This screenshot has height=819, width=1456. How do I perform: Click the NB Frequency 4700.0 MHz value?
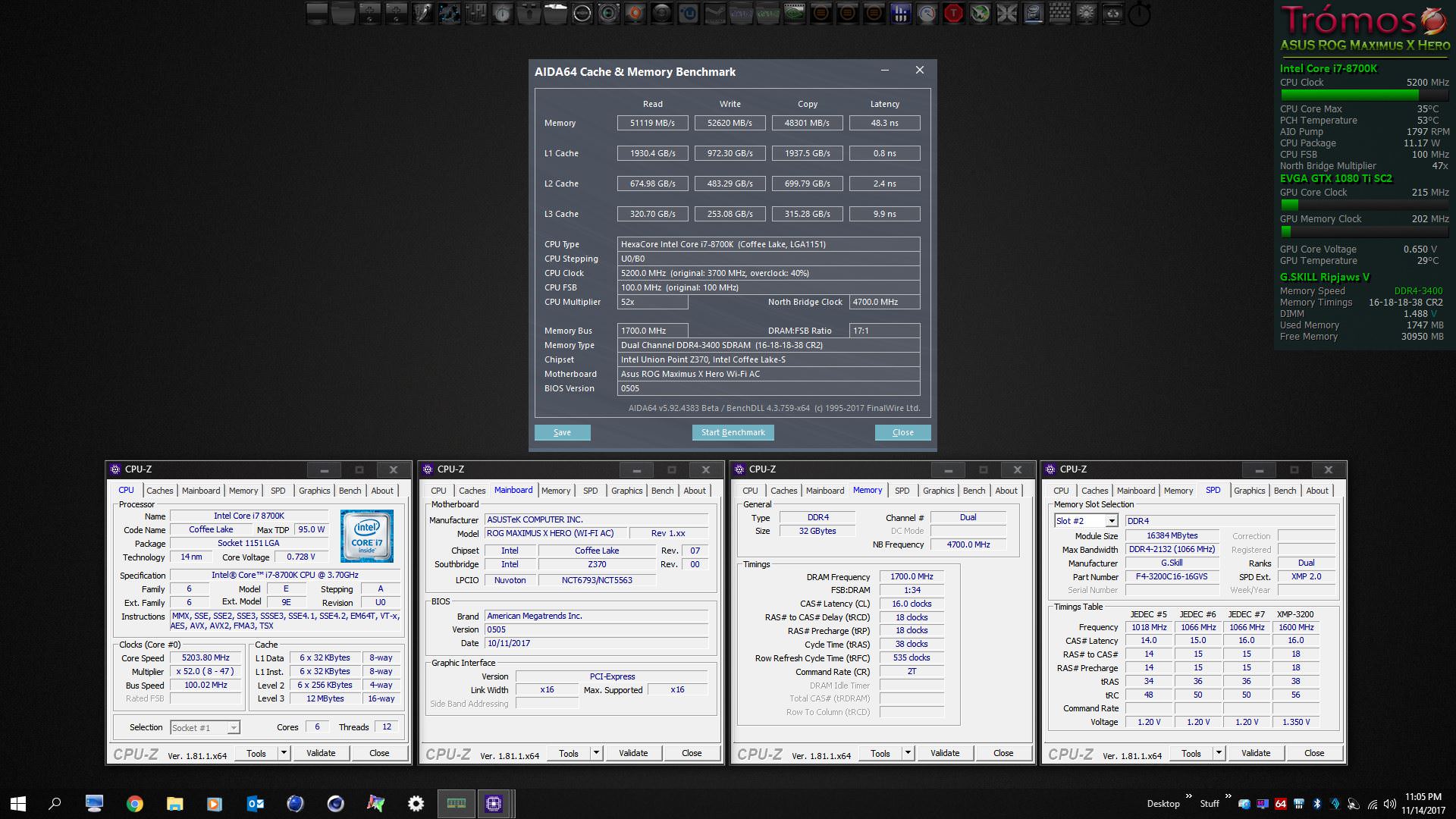(968, 544)
